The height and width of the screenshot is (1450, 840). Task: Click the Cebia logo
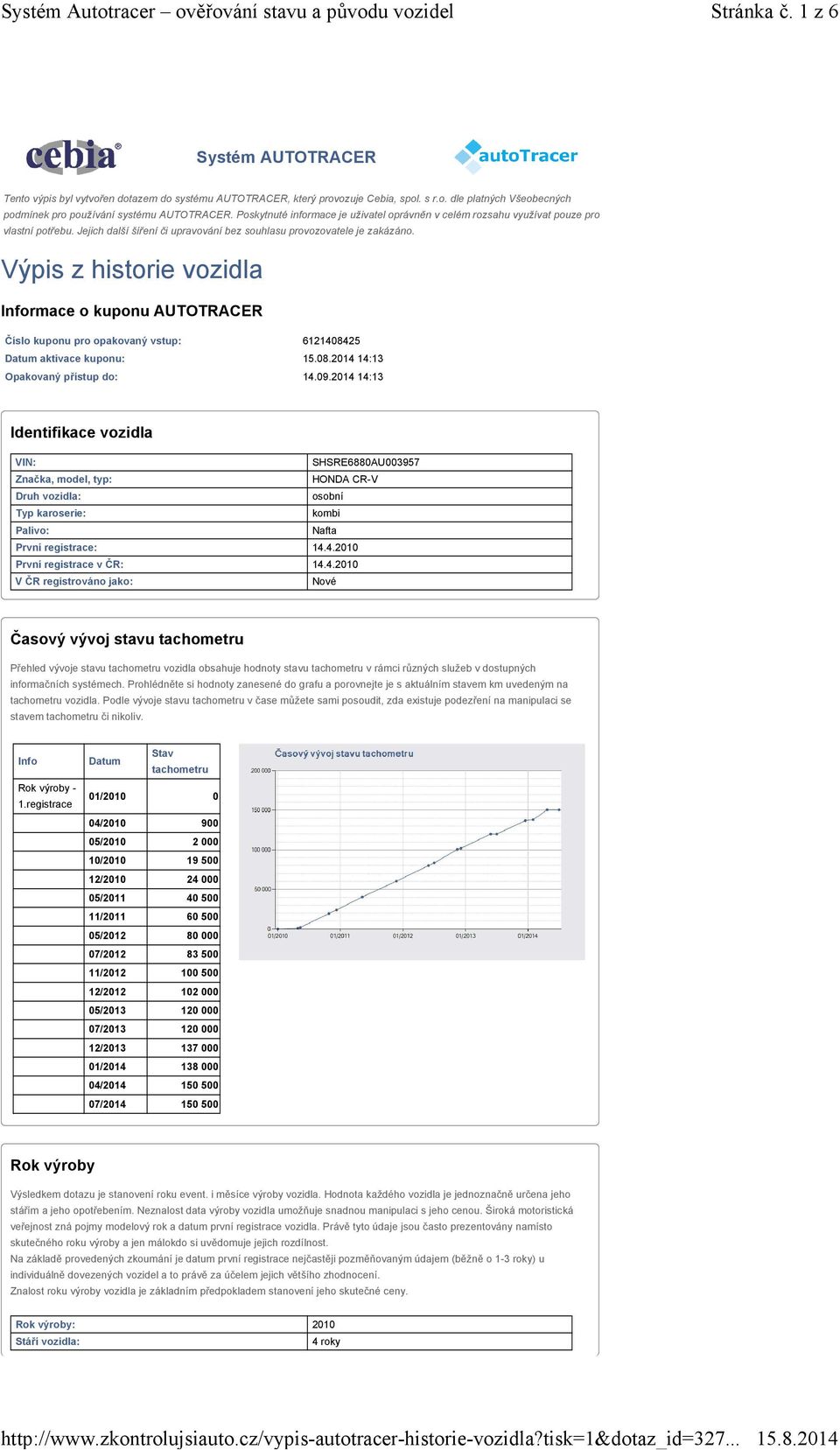point(73,157)
